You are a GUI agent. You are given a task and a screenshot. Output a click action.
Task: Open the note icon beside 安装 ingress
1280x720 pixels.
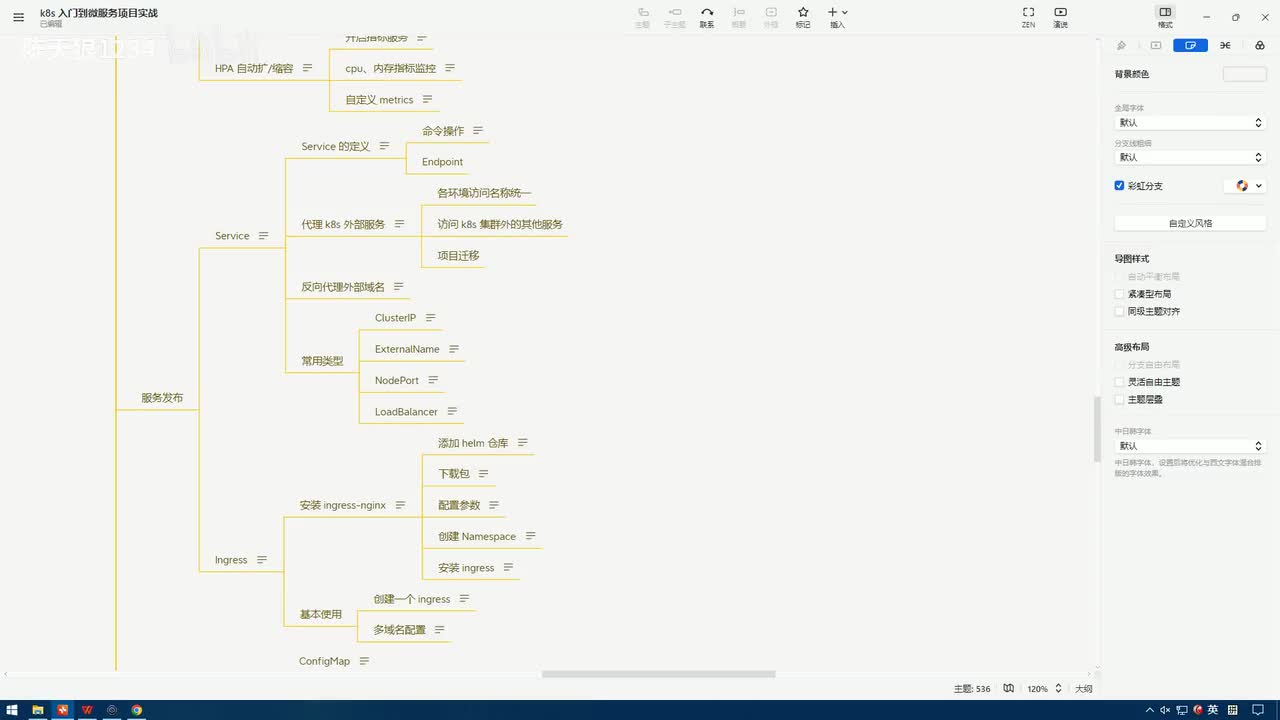(x=508, y=567)
